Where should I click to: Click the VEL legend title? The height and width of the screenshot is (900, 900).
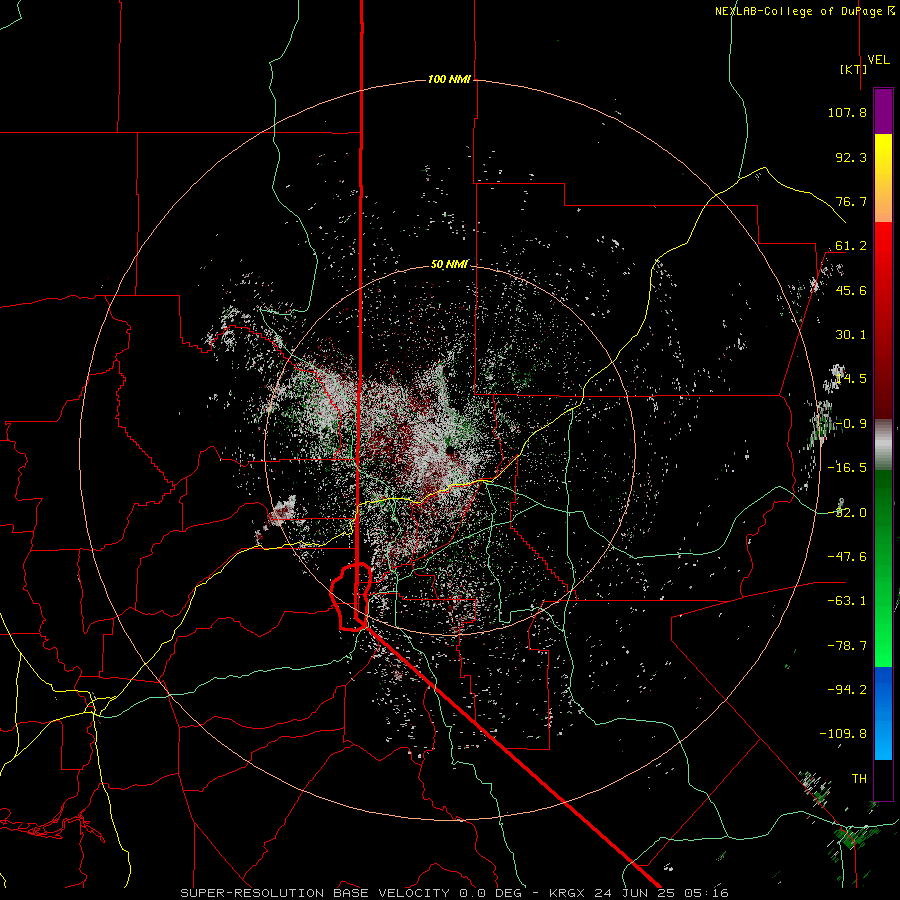(879, 60)
